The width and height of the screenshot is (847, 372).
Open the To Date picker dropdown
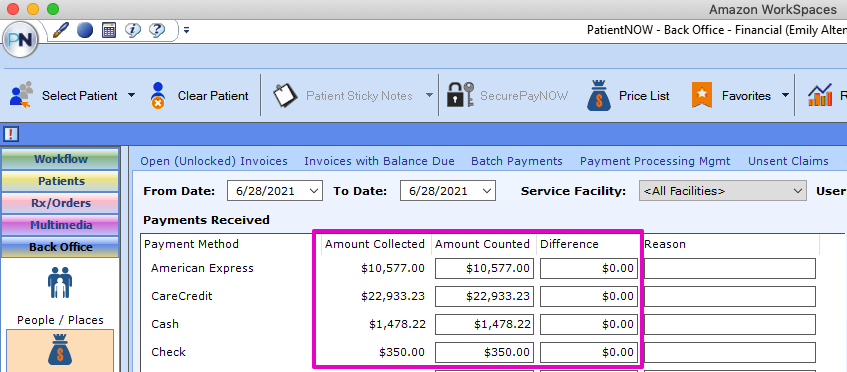coord(487,191)
